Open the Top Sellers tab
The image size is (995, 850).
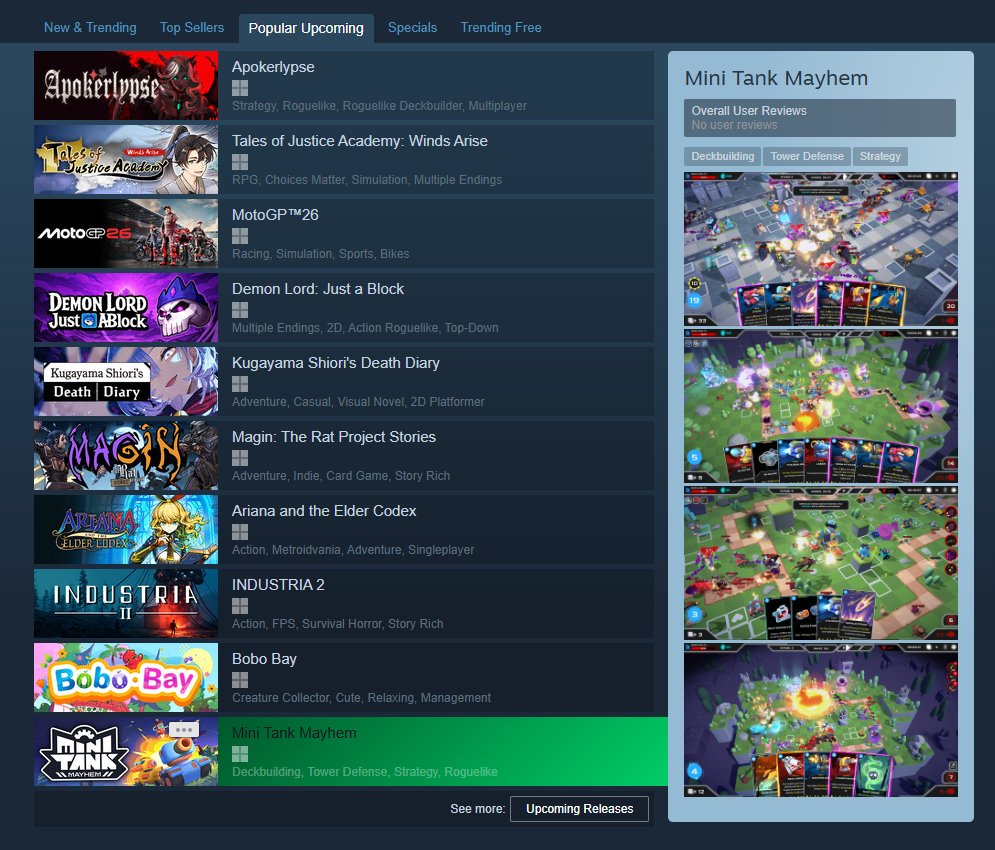(x=192, y=28)
